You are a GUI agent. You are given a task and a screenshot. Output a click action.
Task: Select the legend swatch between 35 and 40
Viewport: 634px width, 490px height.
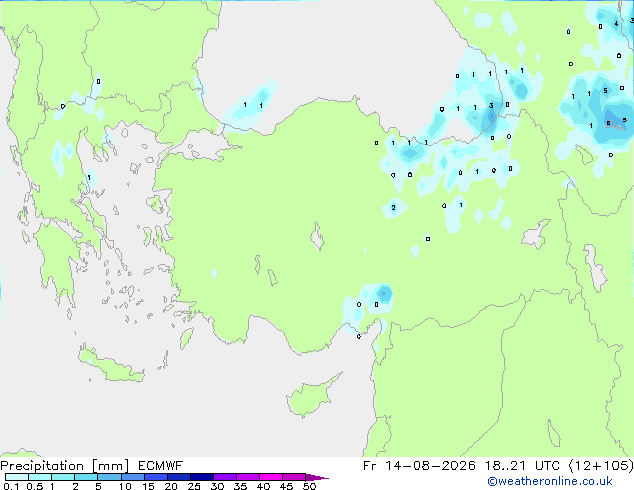pyautogui.click(x=248, y=477)
